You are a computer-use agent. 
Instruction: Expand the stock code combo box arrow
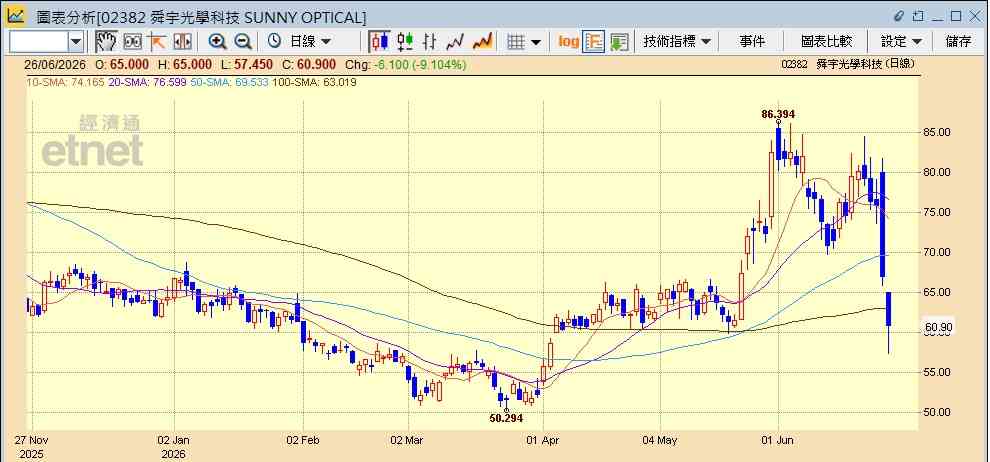pos(76,42)
